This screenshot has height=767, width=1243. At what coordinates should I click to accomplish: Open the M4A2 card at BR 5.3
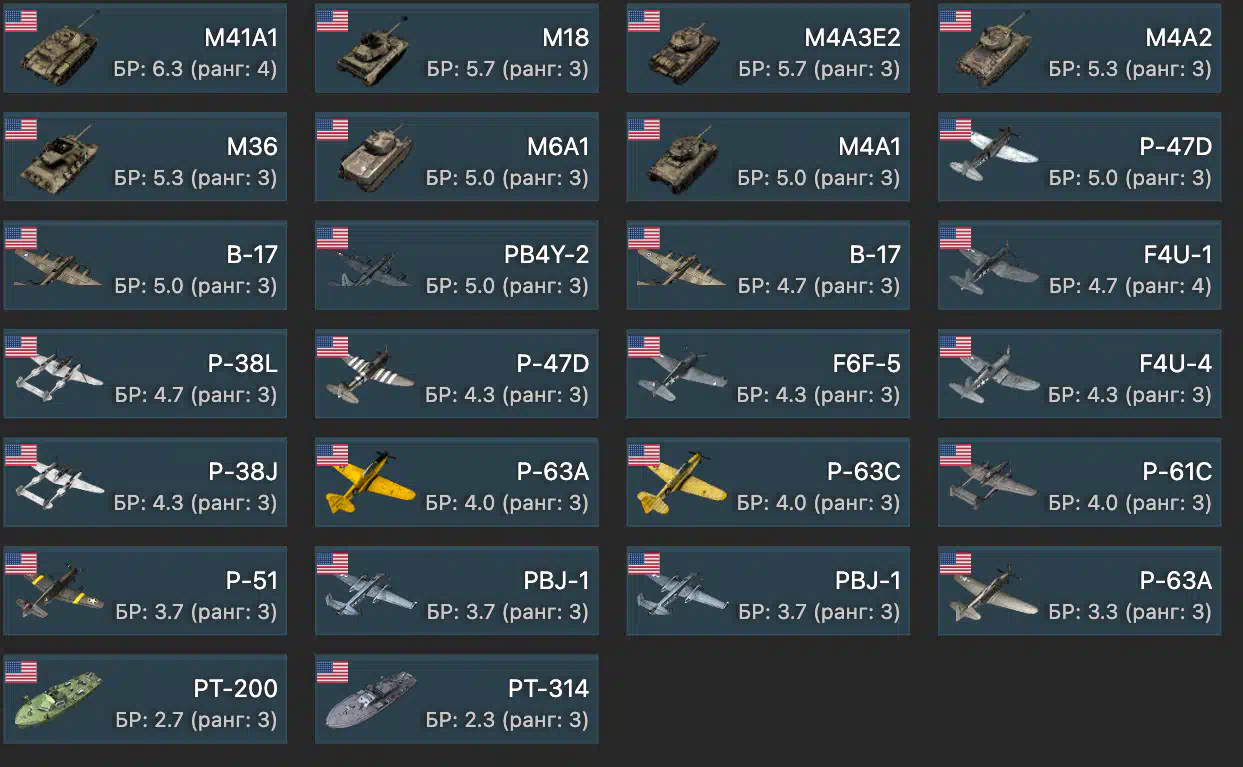pos(1079,49)
